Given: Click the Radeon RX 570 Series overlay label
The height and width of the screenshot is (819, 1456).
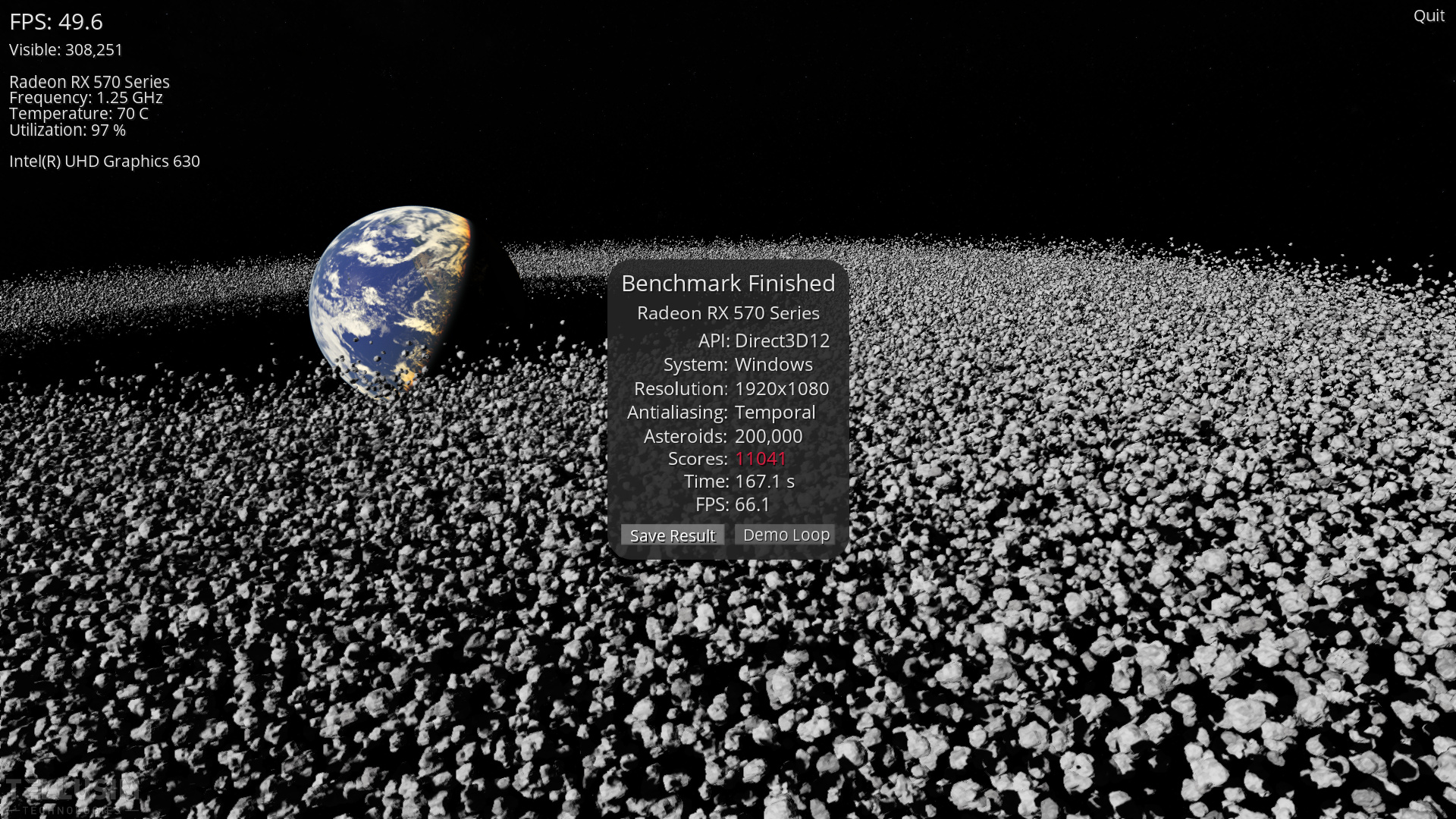Looking at the screenshot, I should point(89,82).
